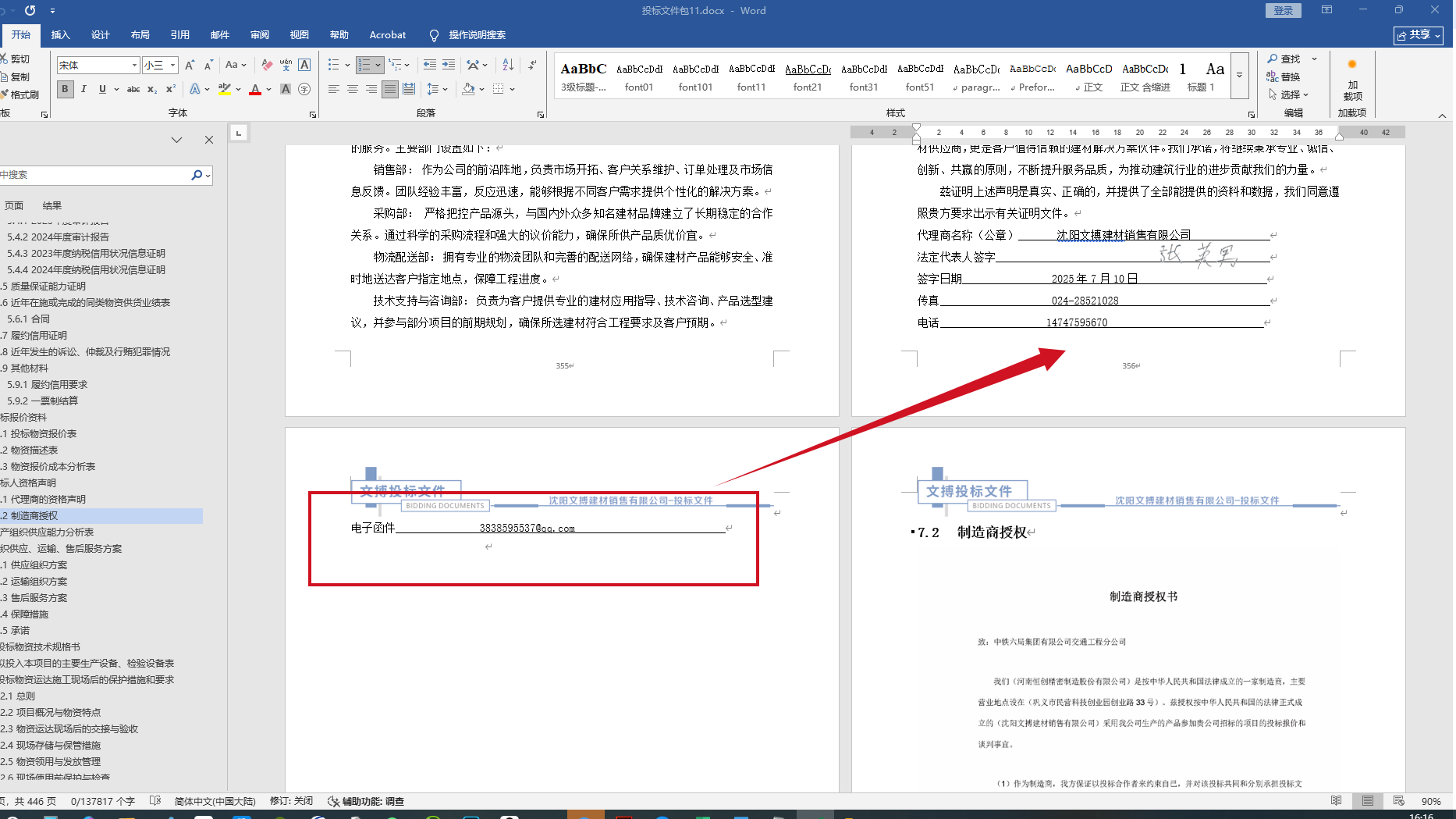Sort the selected text

pos(508,65)
